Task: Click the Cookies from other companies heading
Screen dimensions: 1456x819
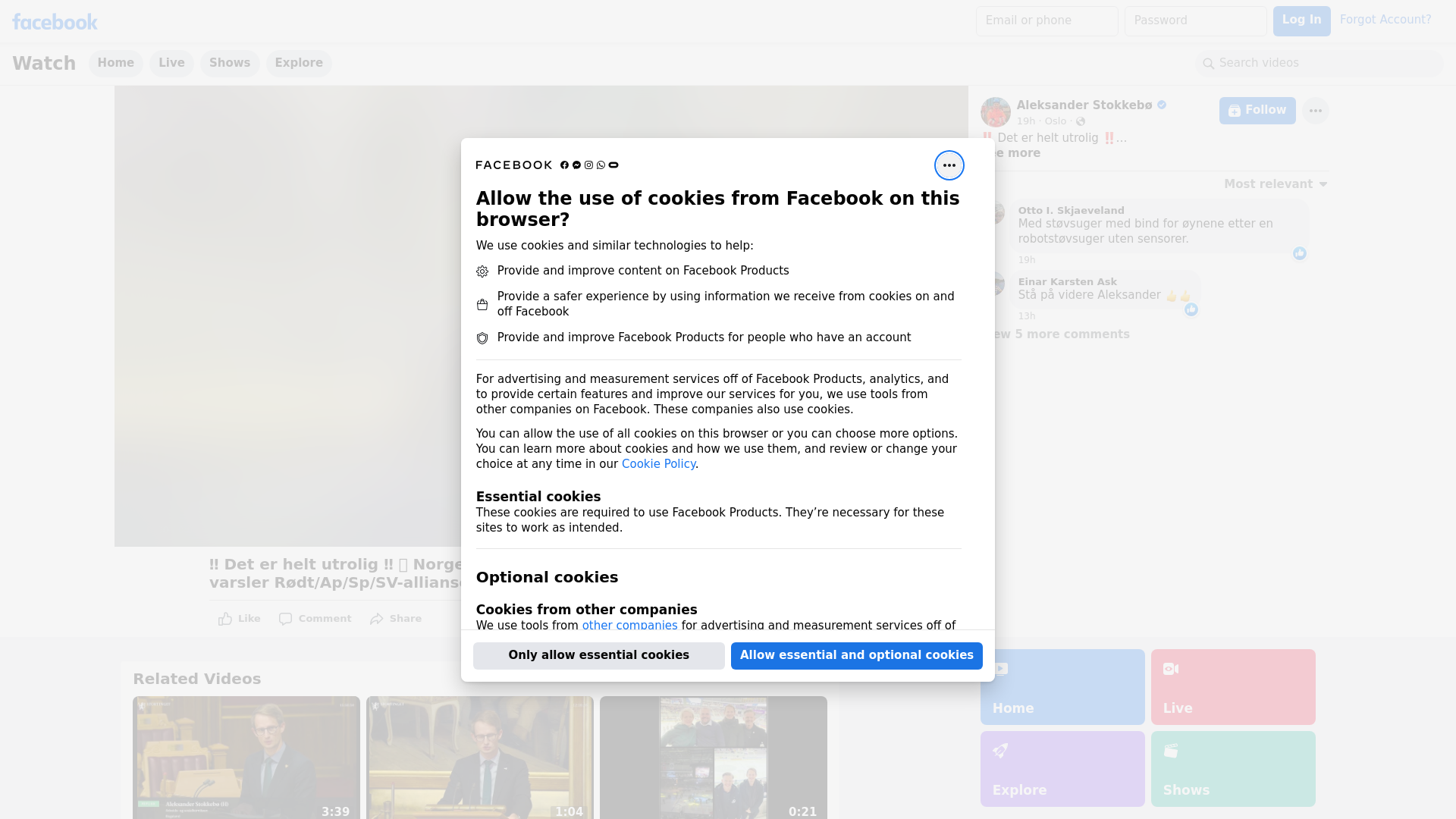Action: tap(586, 610)
